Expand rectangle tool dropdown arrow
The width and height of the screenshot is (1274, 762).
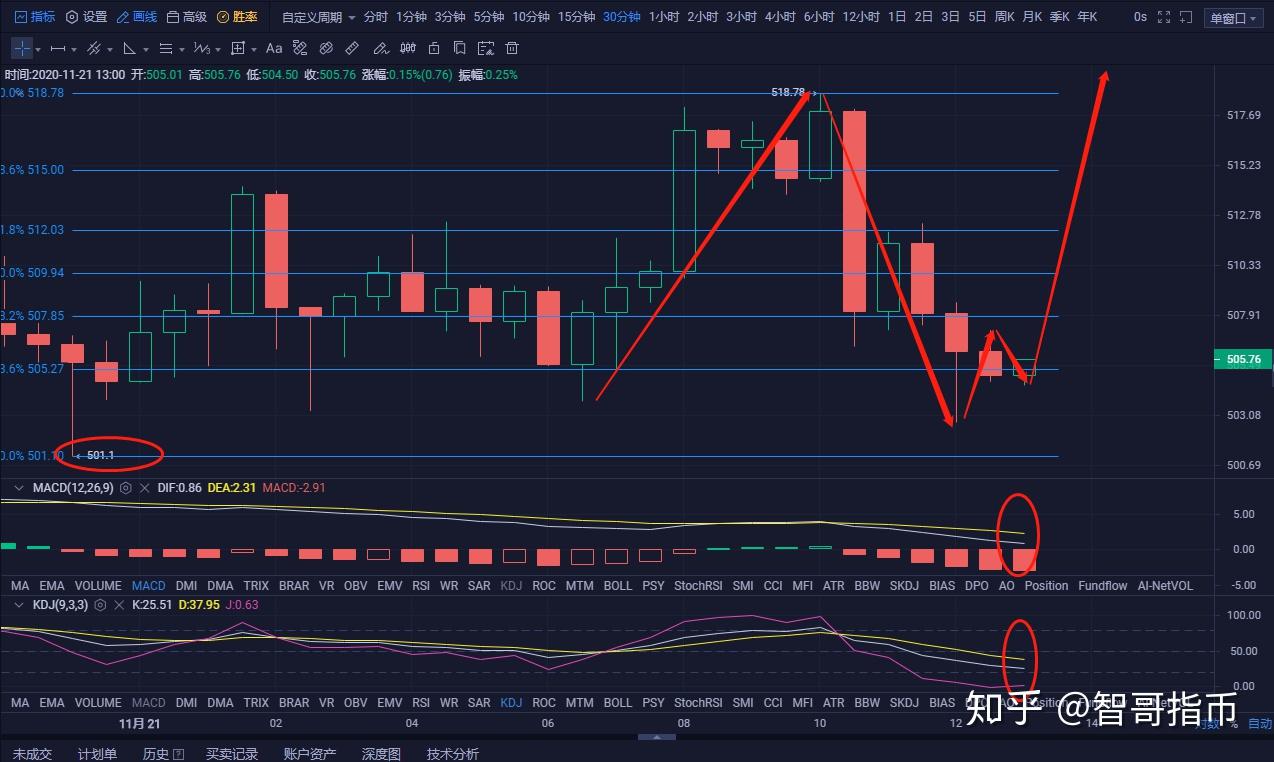point(255,49)
